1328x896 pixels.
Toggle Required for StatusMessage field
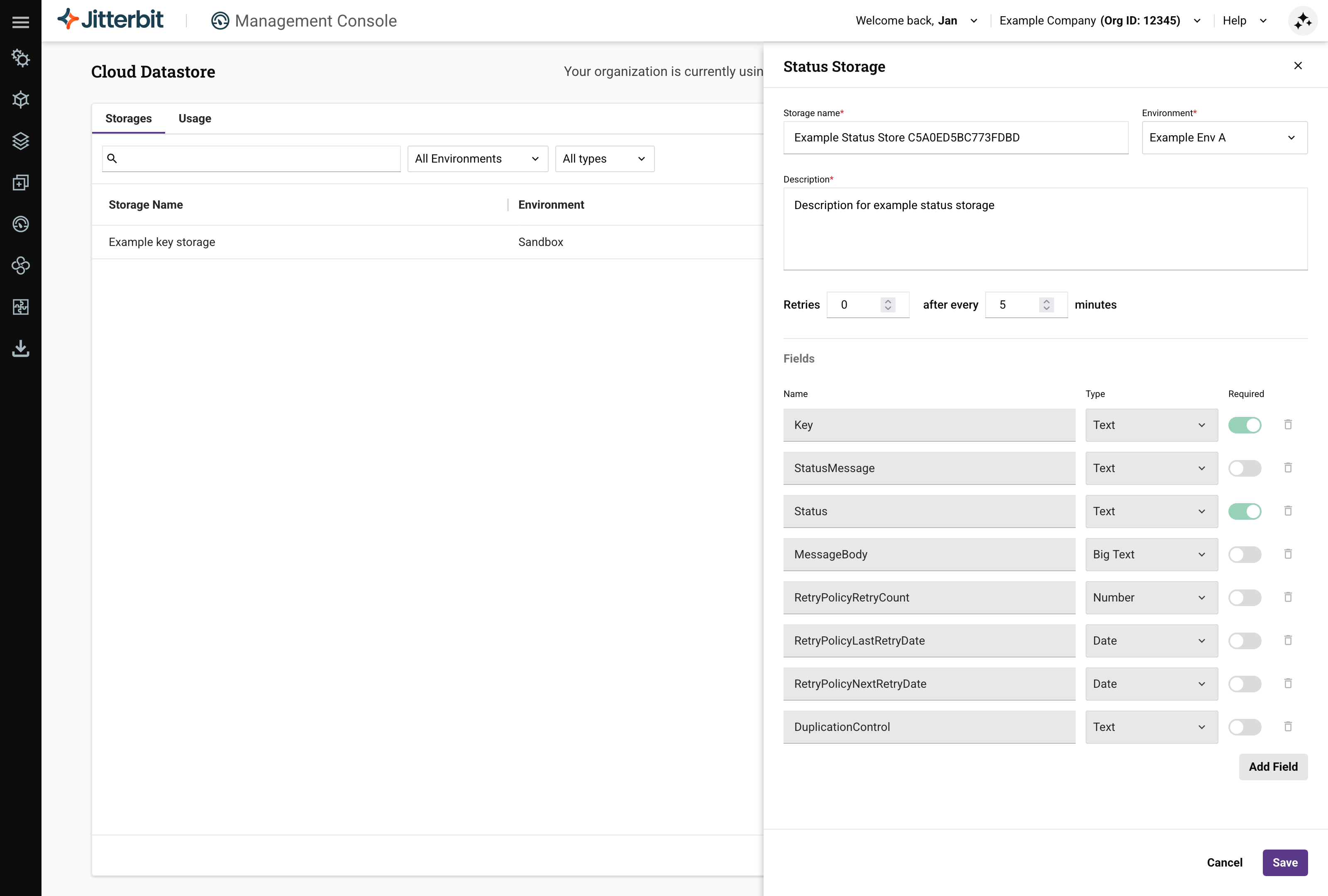(x=1245, y=468)
